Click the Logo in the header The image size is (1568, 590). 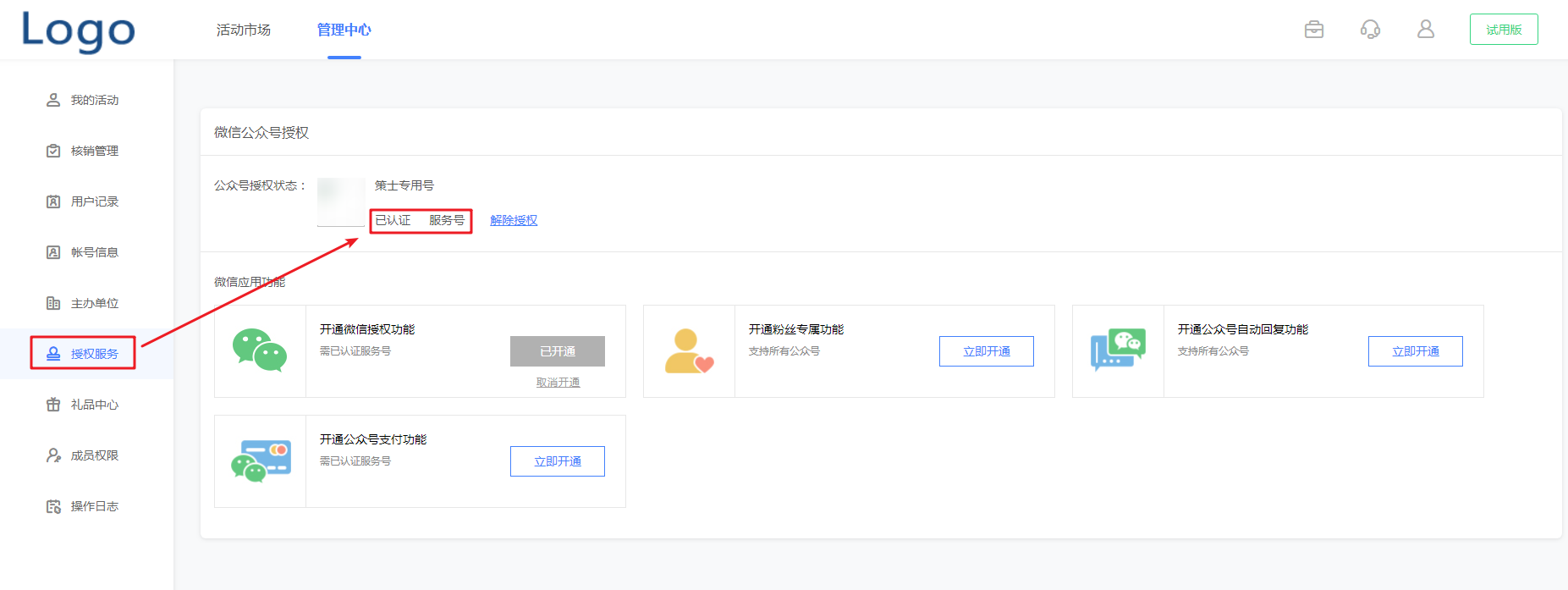click(78, 30)
